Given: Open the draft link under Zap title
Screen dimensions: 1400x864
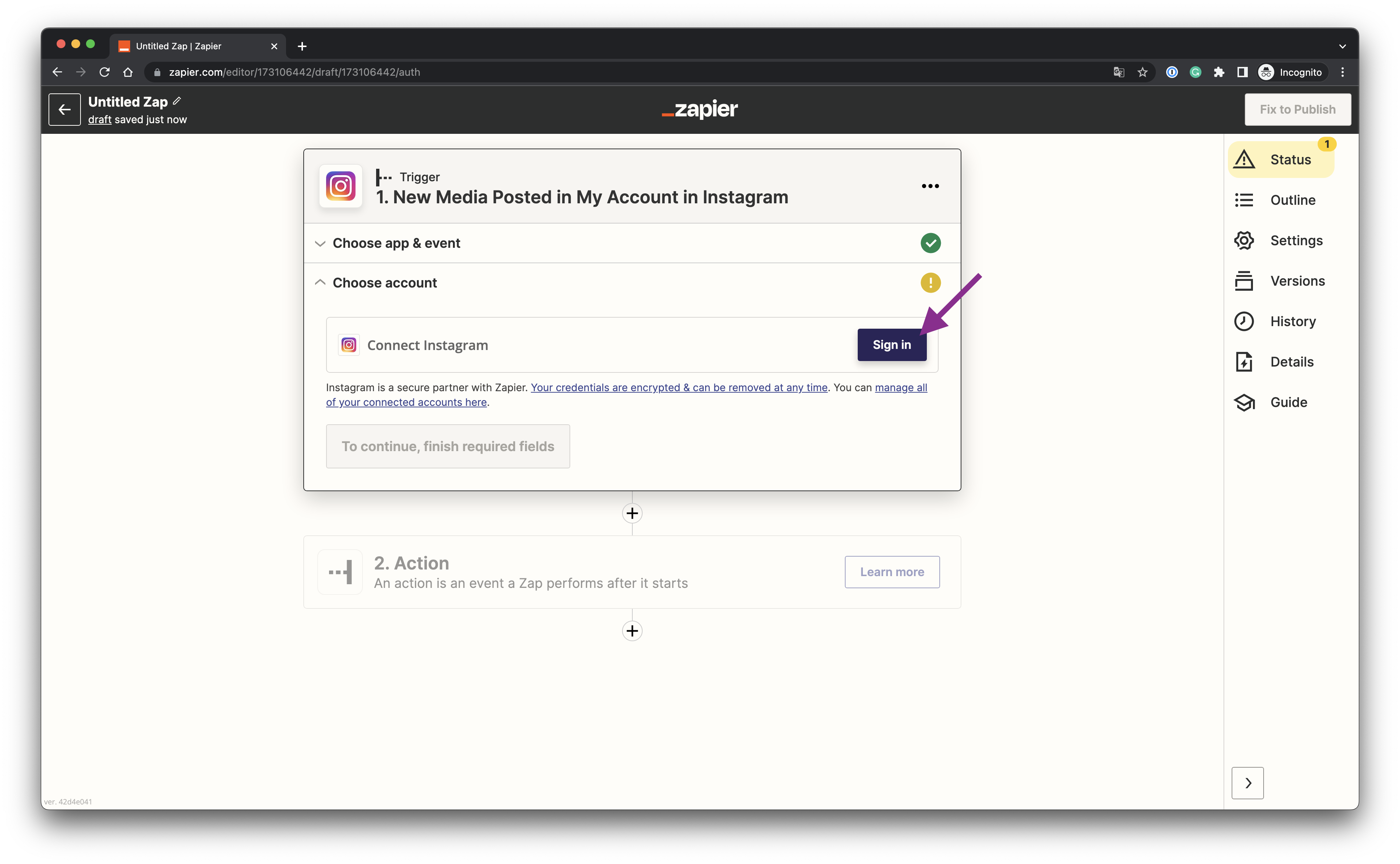Looking at the screenshot, I should point(99,119).
